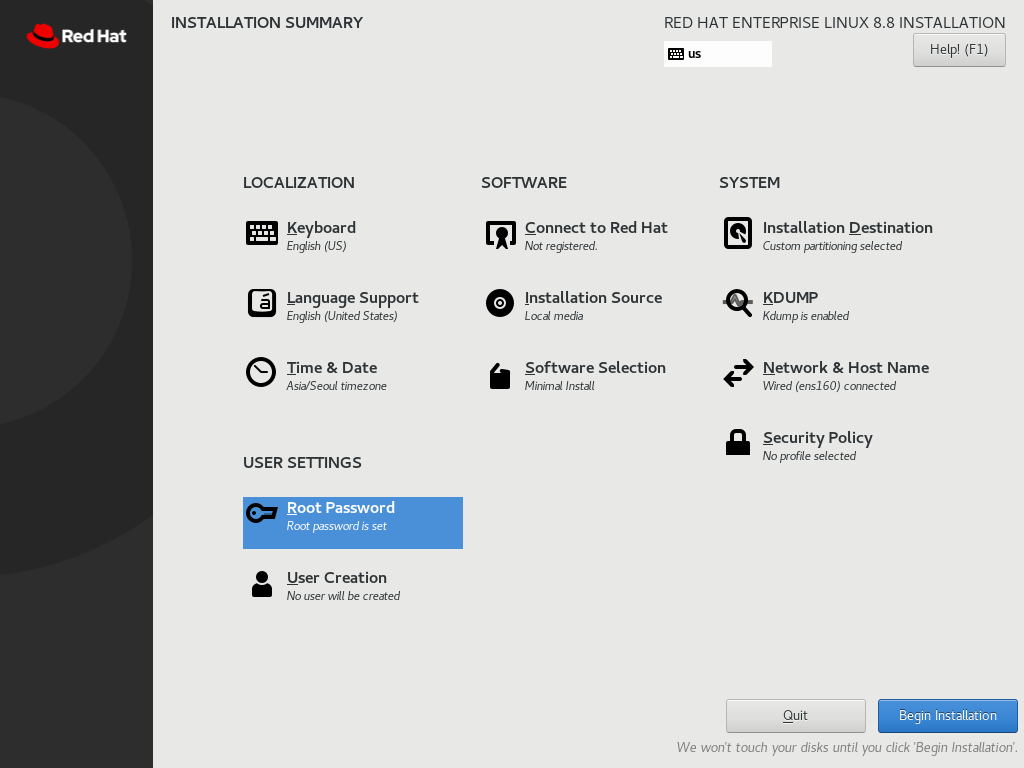
Task: Select the Root Password entry
Action: (353, 522)
